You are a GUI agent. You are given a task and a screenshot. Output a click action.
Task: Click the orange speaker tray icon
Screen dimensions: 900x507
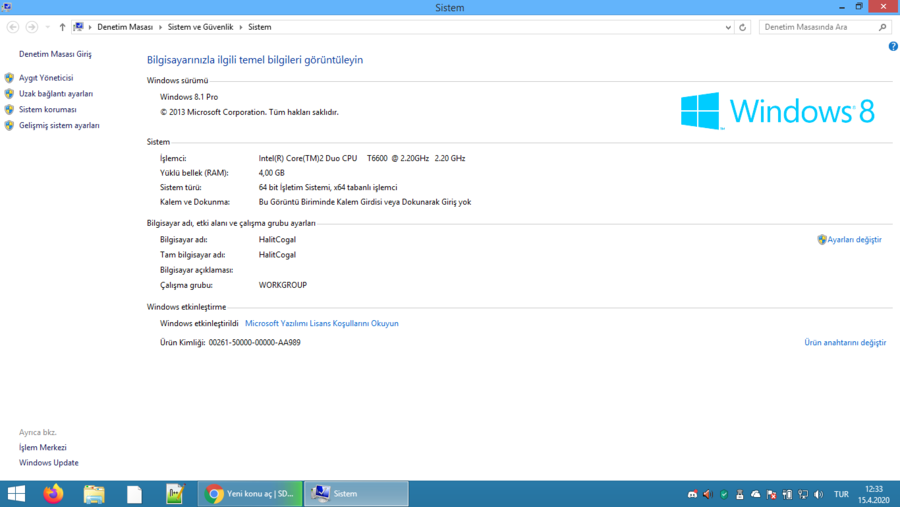coord(708,494)
